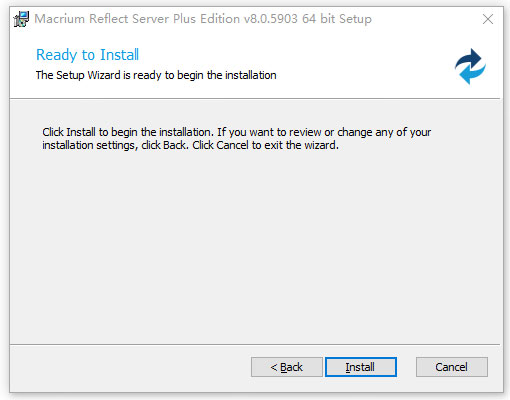
Task: Click the 'Macrium Reflect Server Plus Edition' title text
Action: pos(137,19)
